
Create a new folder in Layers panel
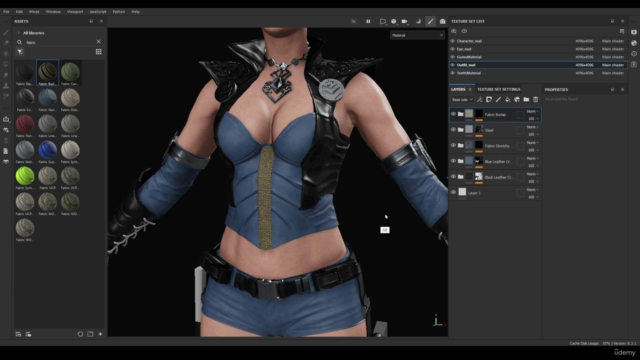click(526, 100)
